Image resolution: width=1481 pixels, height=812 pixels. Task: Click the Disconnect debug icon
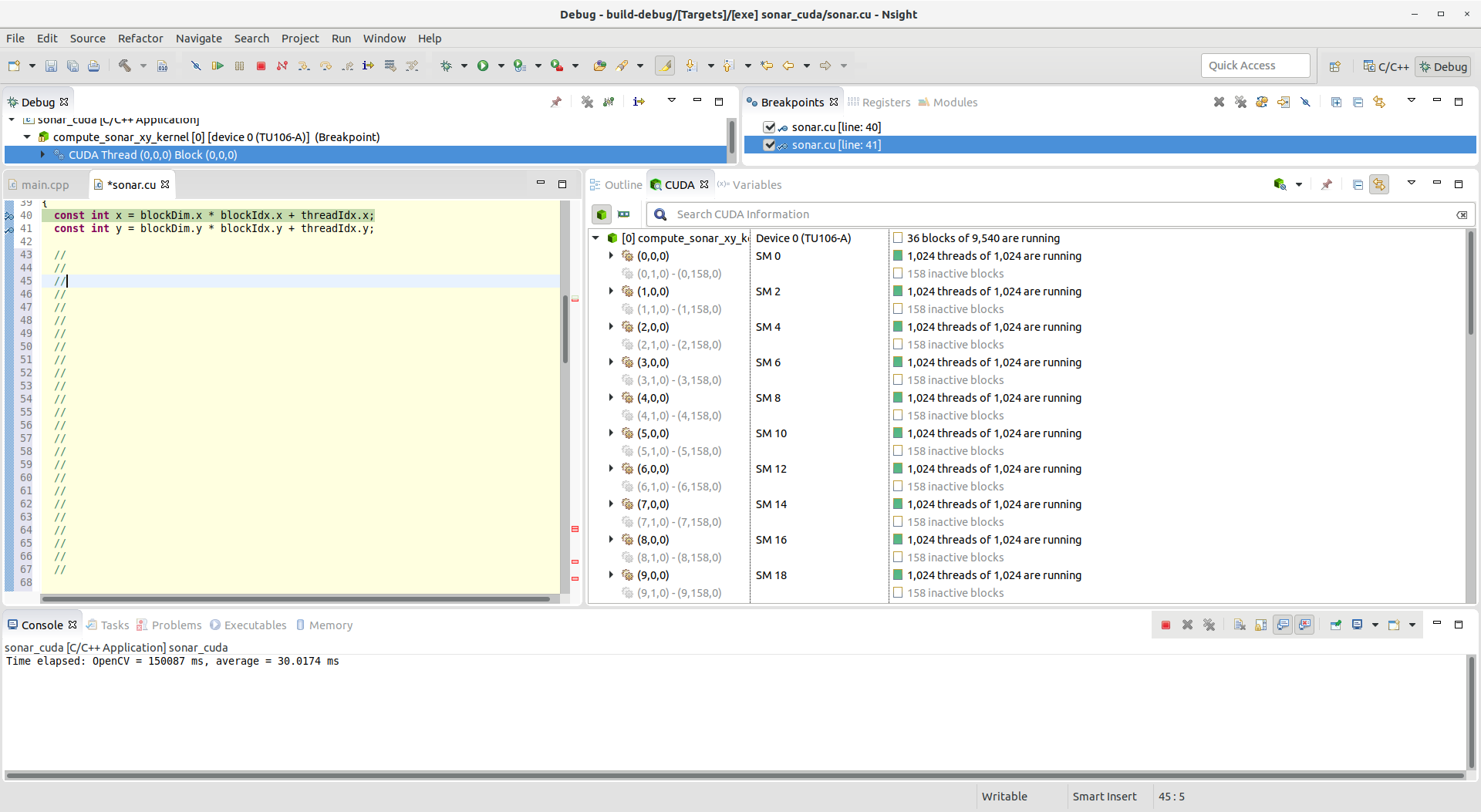tap(282, 66)
